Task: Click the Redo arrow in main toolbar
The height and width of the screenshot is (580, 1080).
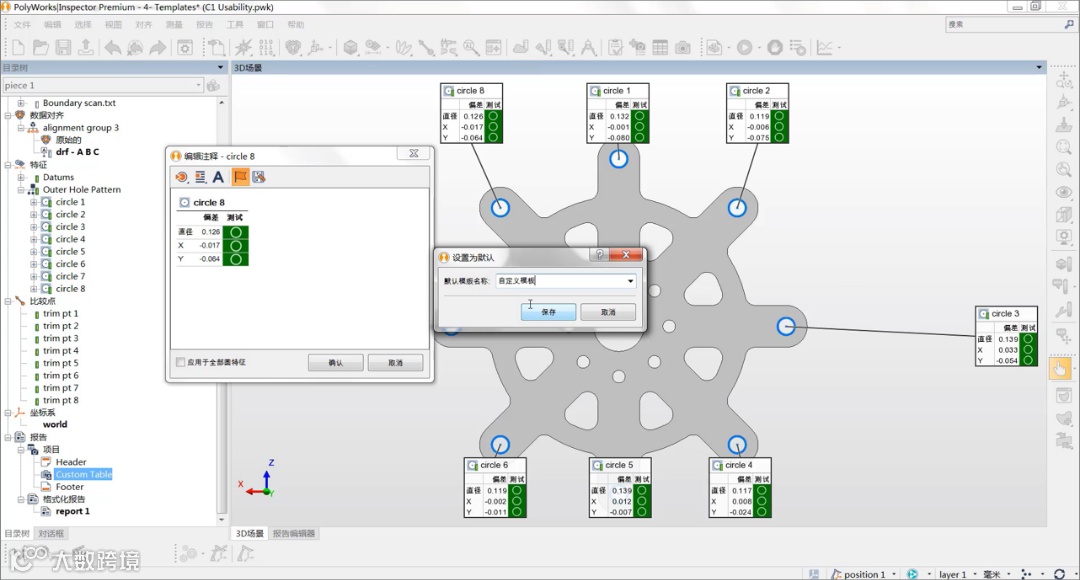Action: coord(158,48)
